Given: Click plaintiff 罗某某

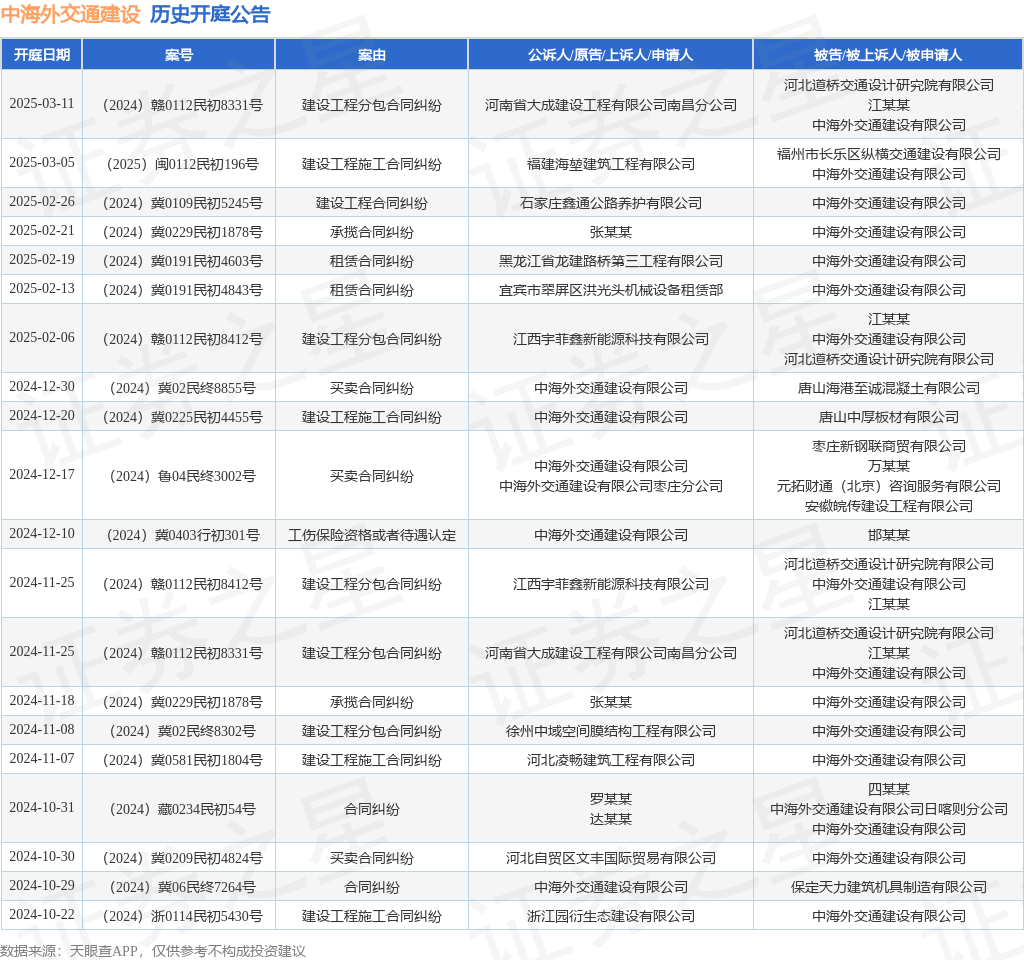Looking at the screenshot, I should coord(611,799).
